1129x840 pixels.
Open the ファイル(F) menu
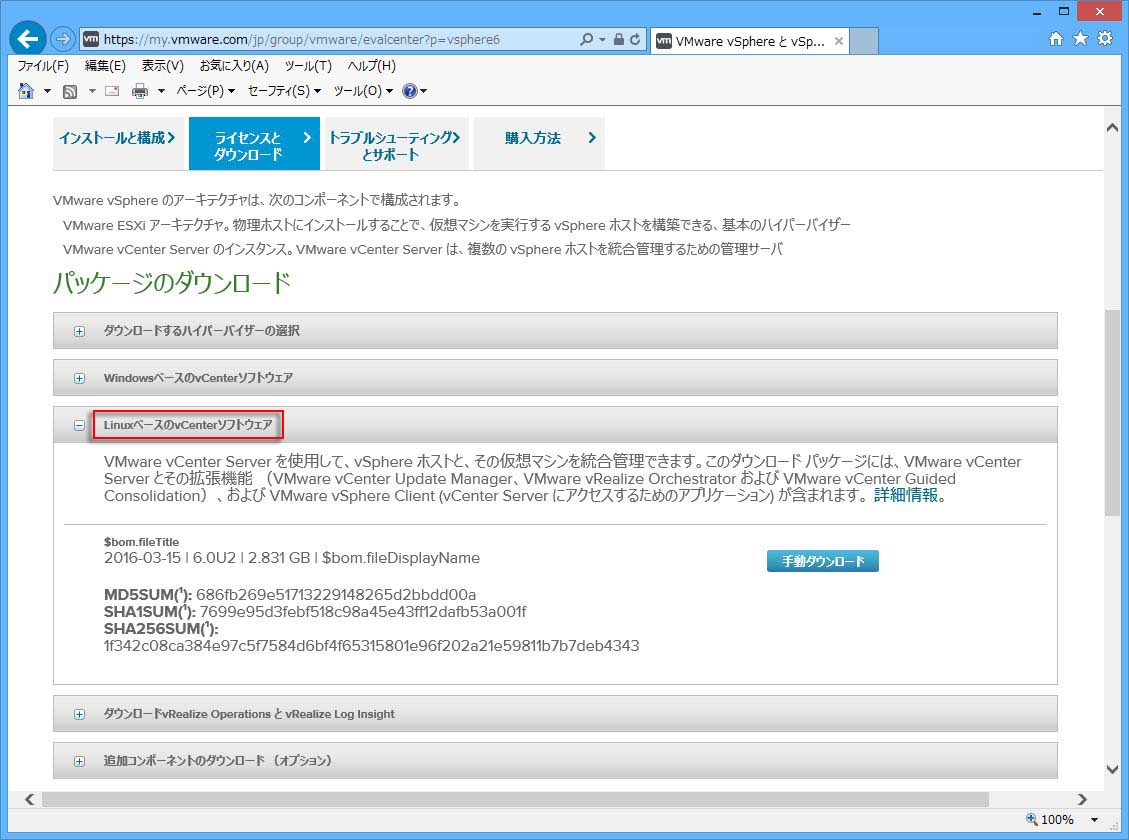pos(43,66)
